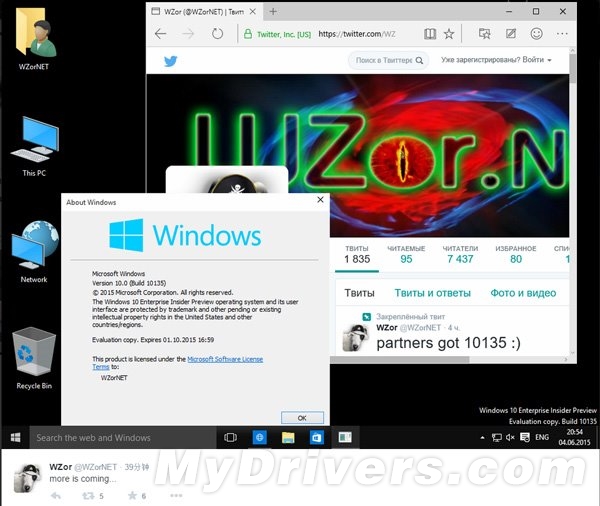Open the Edge Hub favorites list
The height and width of the screenshot is (506, 600).
(484, 34)
